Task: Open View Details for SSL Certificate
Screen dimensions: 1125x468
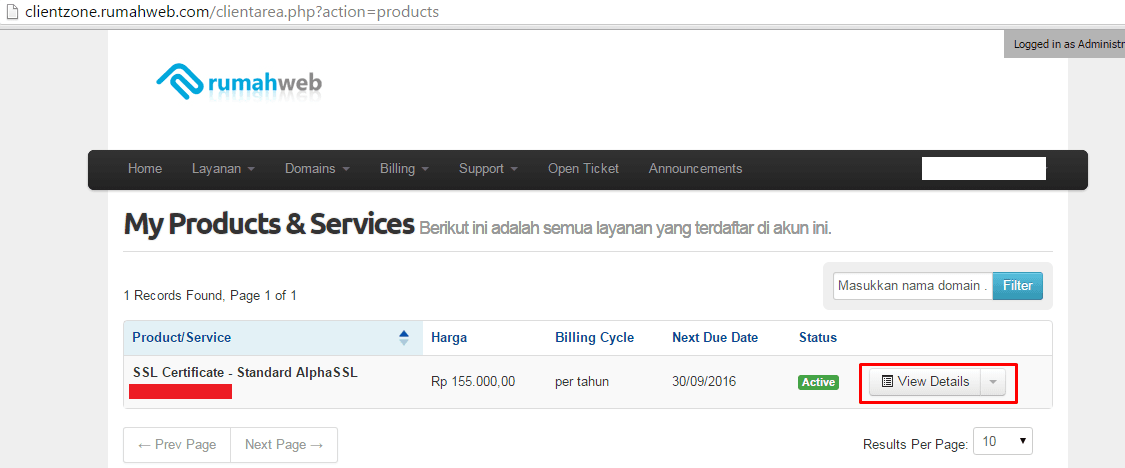Action: point(925,382)
